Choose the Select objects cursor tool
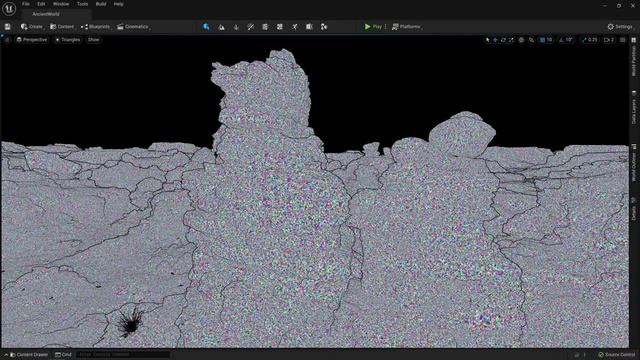This screenshot has width=640, height=360. 487,40
